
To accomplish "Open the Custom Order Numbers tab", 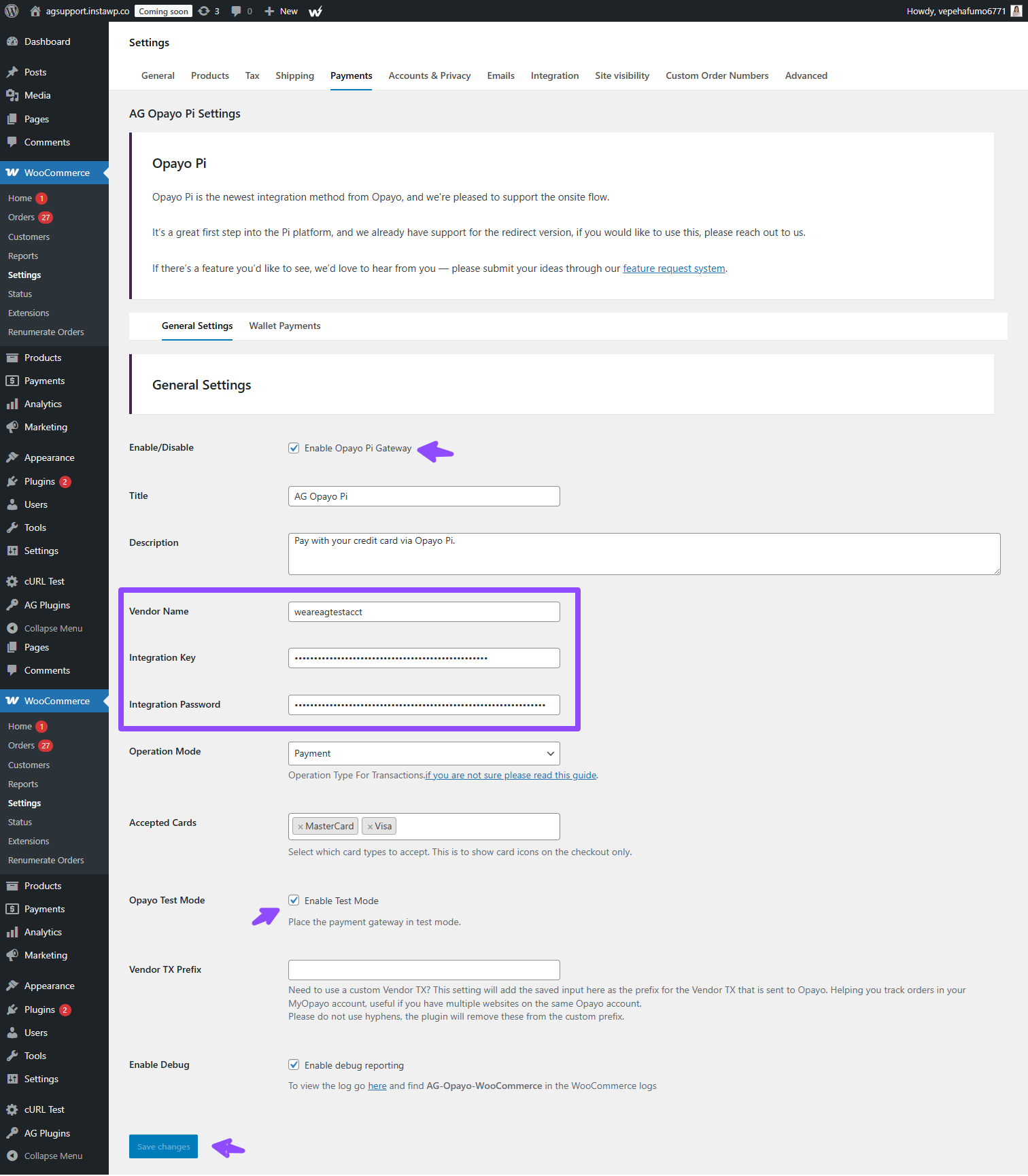I will coord(717,75).
